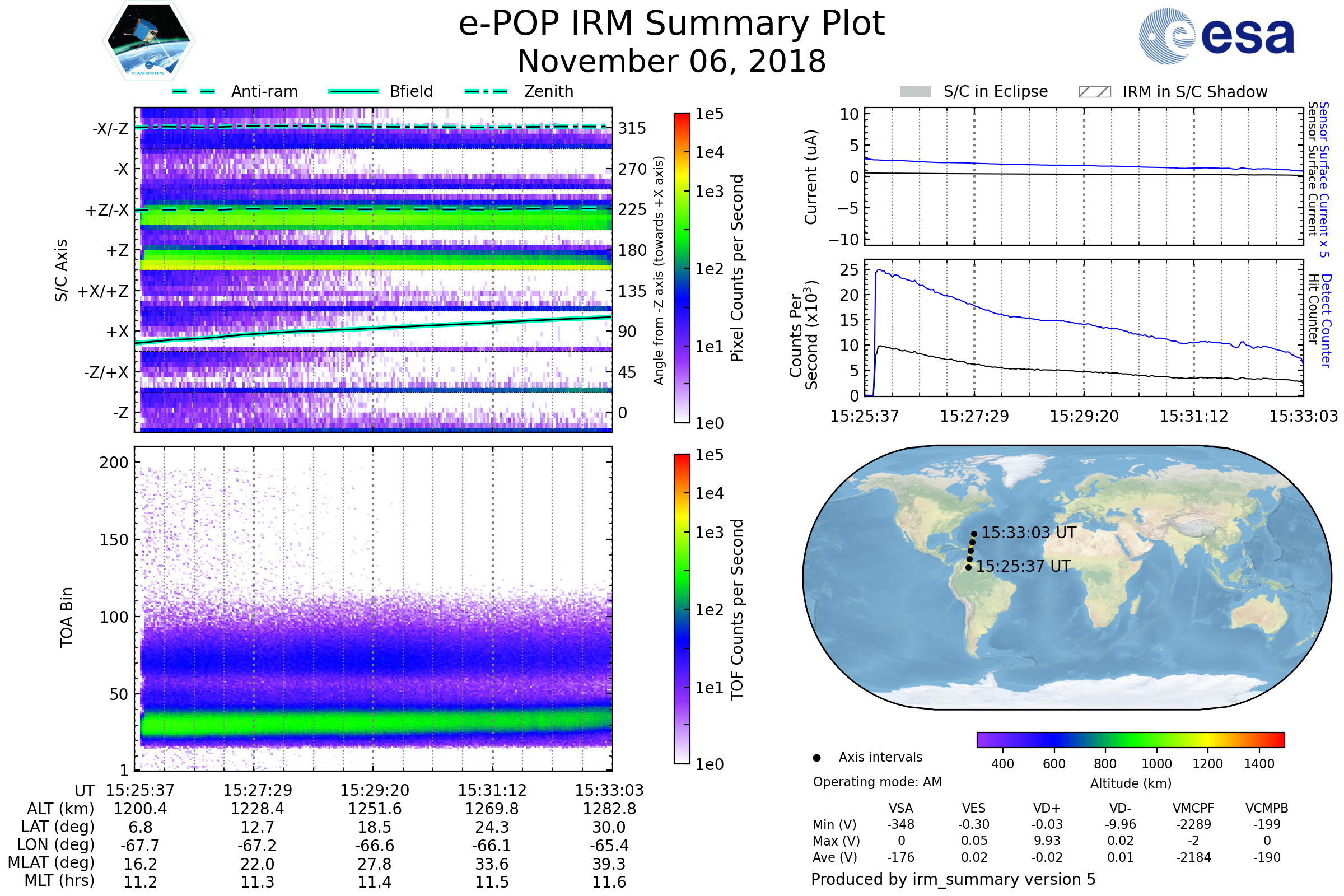Click the Operating mode: AM text

pyautogui.click(x=877, y=782)
